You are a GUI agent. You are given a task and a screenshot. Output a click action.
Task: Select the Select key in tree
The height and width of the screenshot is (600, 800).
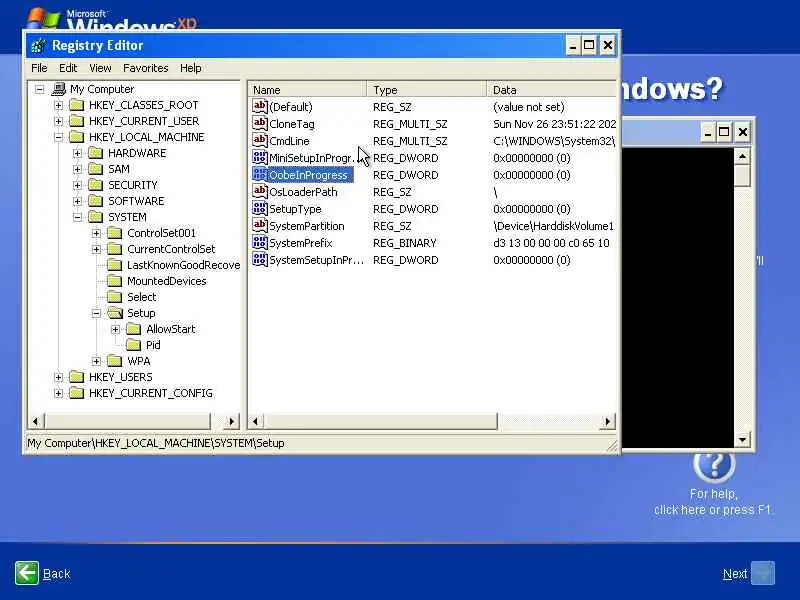tap(141, 297)
